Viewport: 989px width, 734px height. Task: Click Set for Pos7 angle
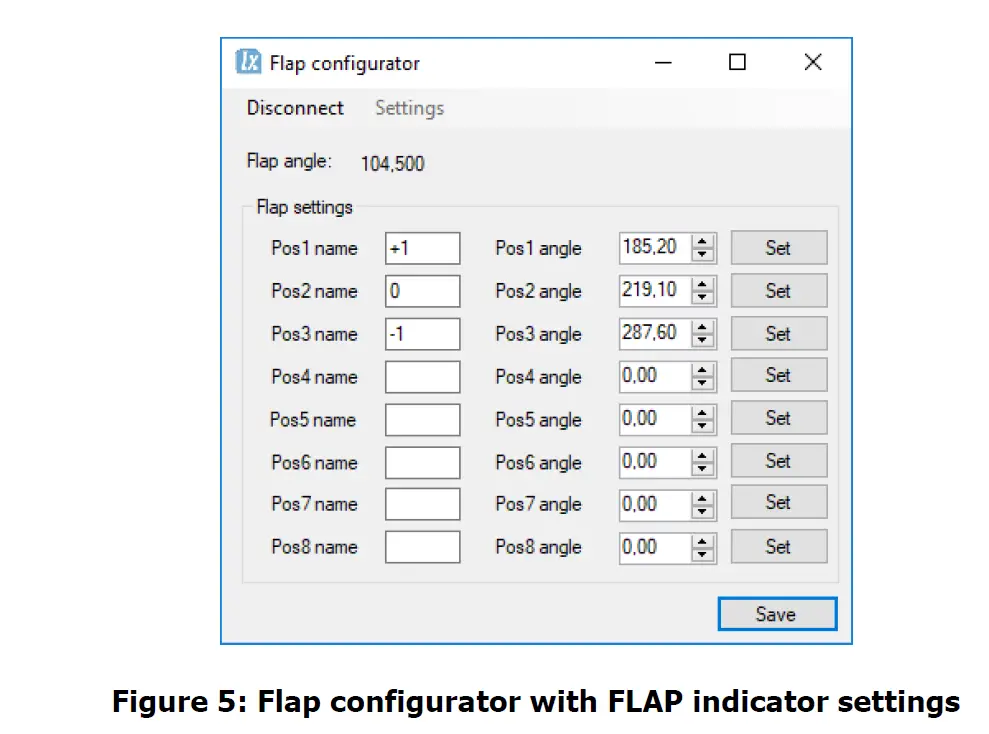pyautogui.click(x=778, y=502)
